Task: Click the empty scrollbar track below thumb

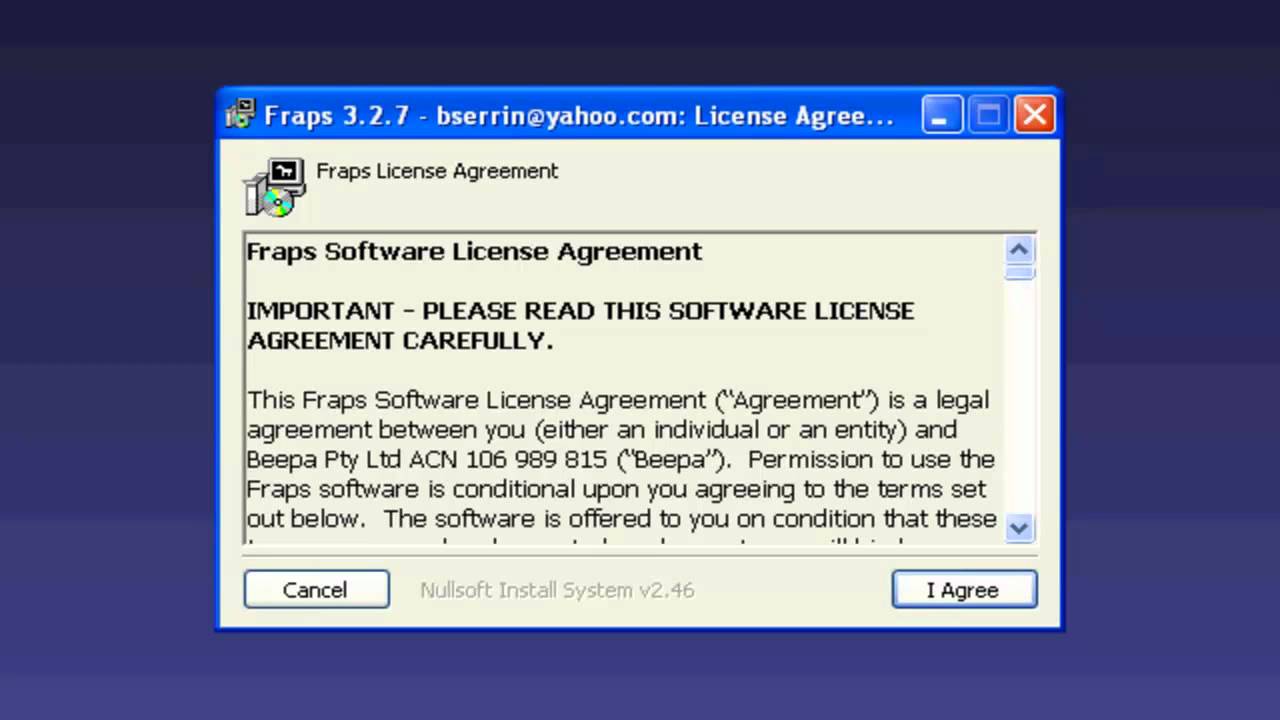Action: click(x=1019, y=397)
